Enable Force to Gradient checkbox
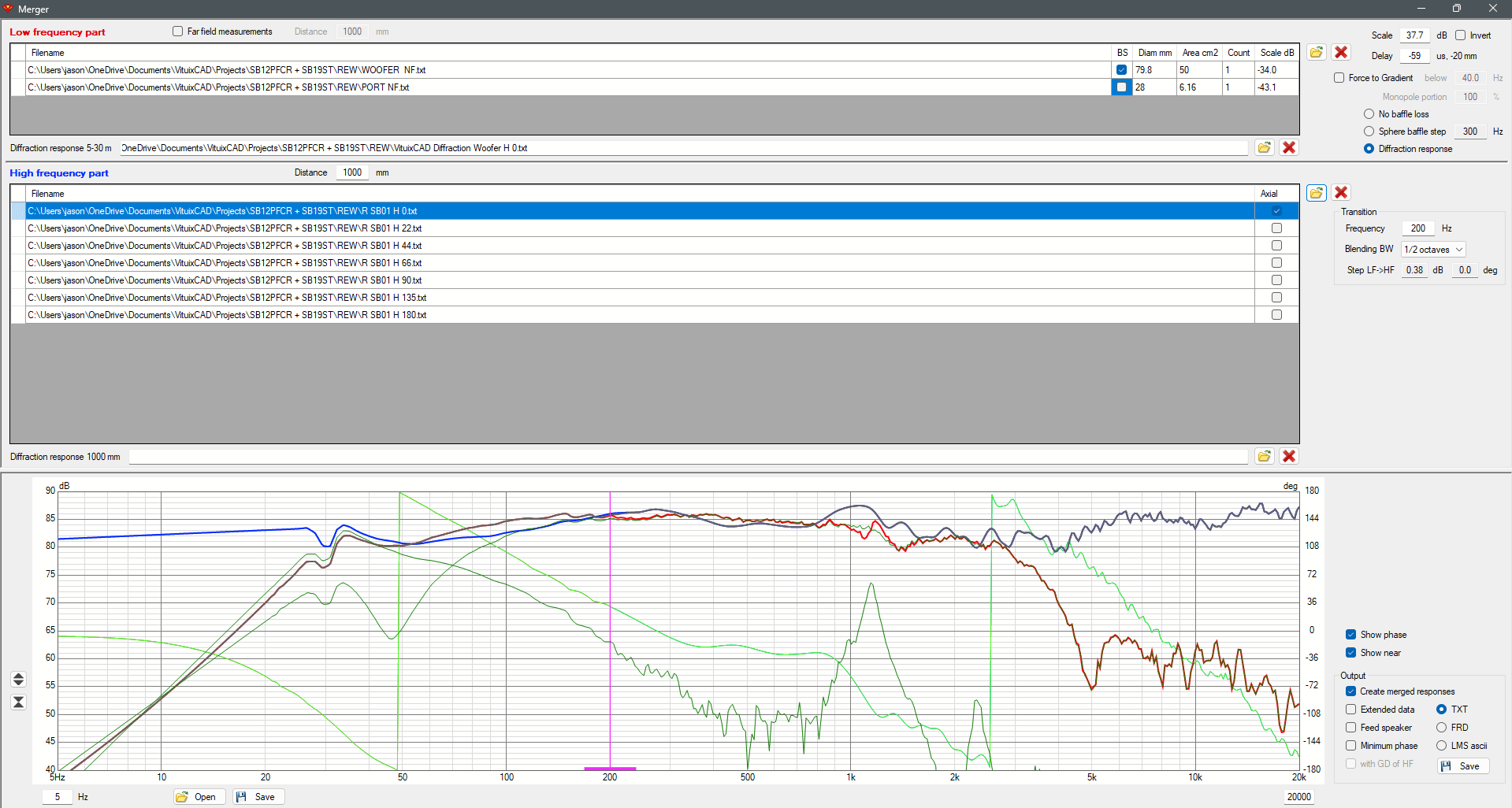The image size is (1512, 808). [x=1339, y=78]
